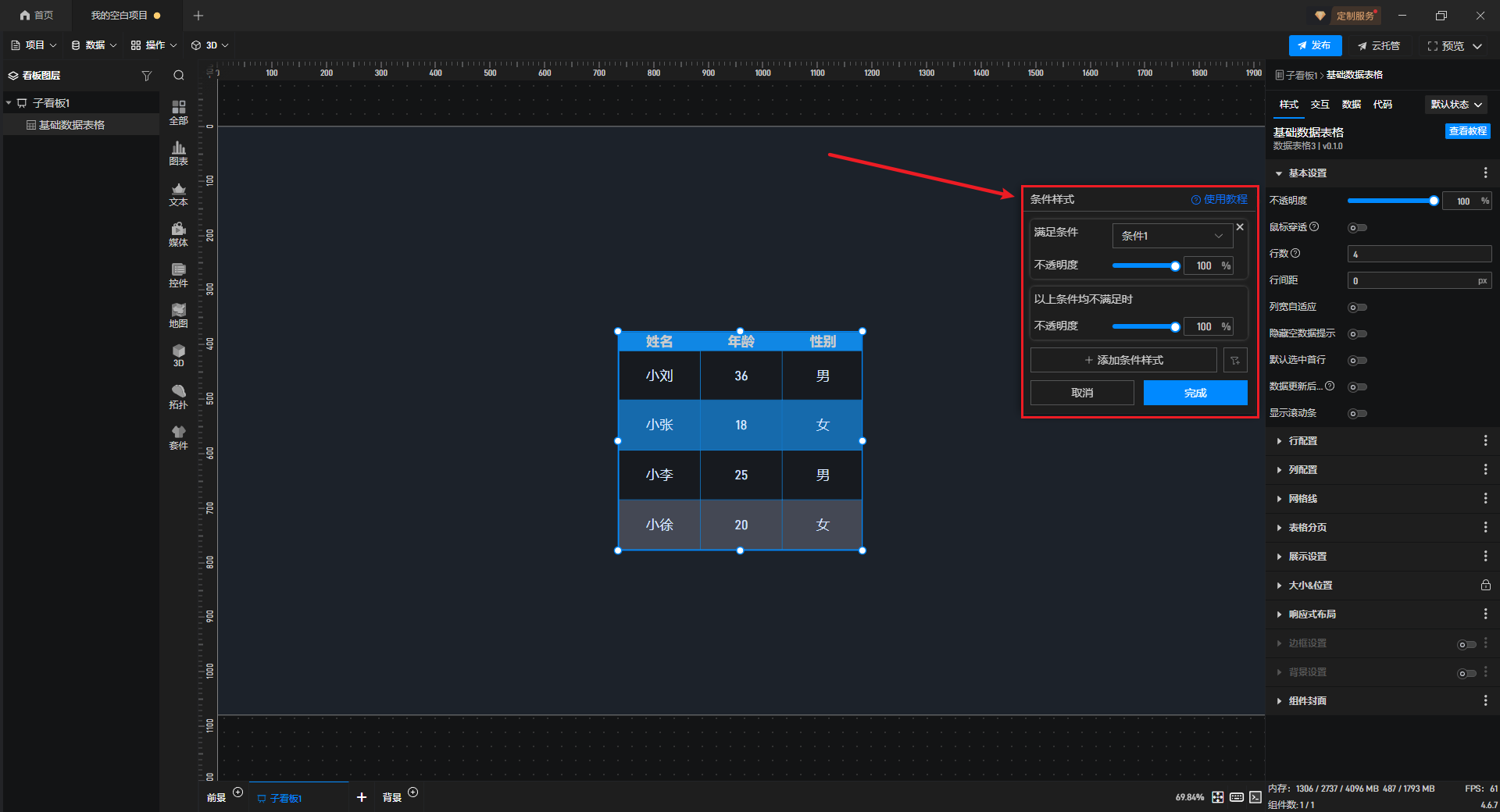Open the 媒体 (media) component category
The width and height of the screenshot is (1500, 812).
click(x=178, y=234)
